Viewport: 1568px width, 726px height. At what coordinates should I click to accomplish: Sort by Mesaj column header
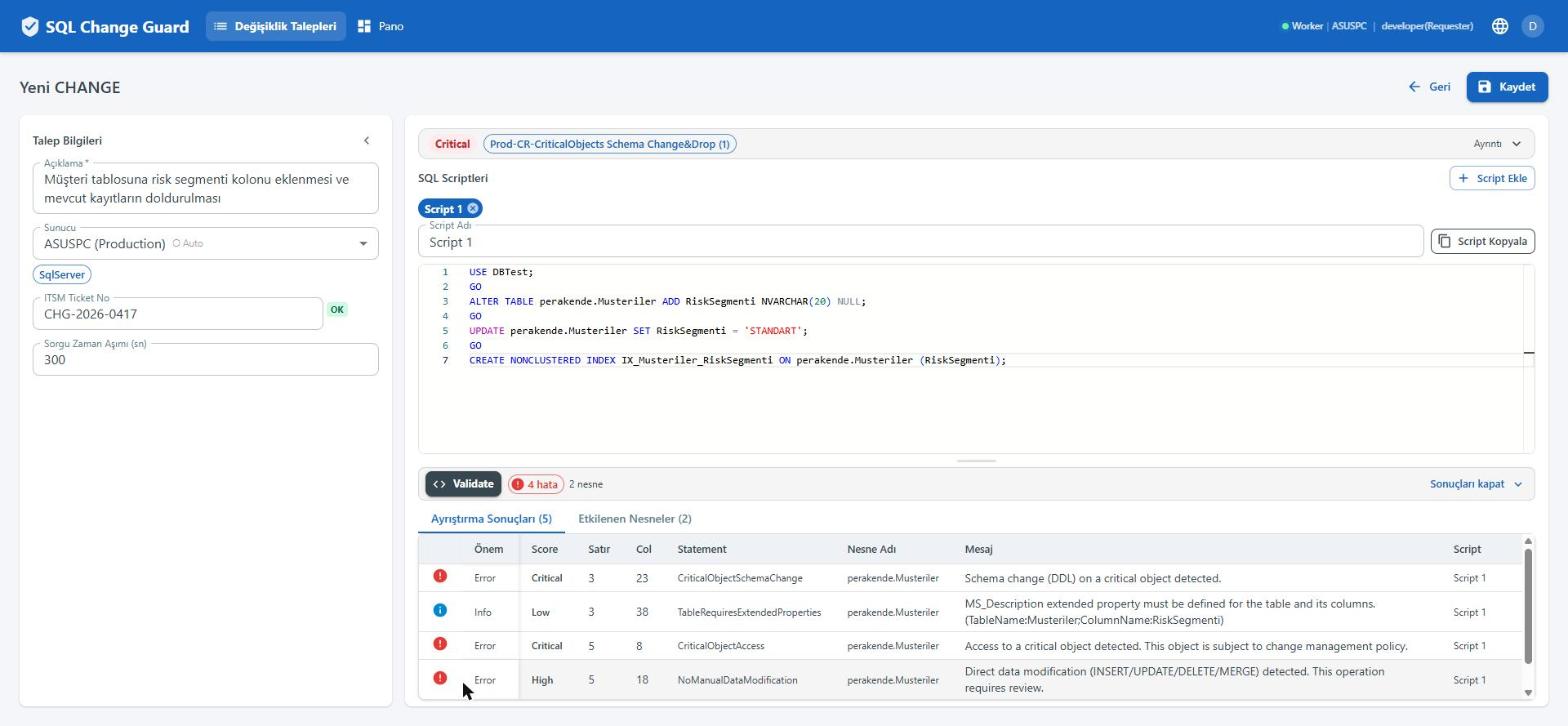point(978,549)
